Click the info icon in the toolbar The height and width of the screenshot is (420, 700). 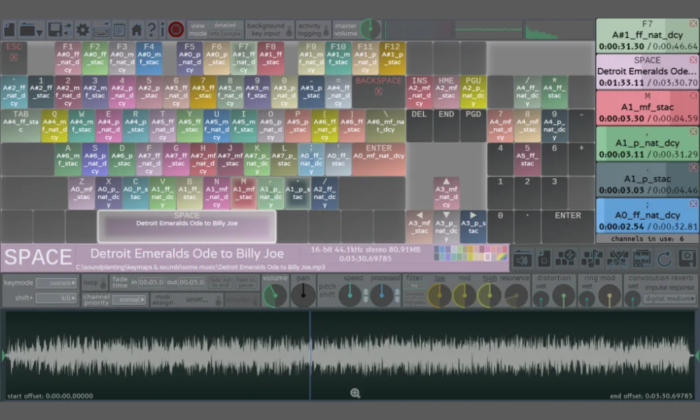click(x=163, y=30)
